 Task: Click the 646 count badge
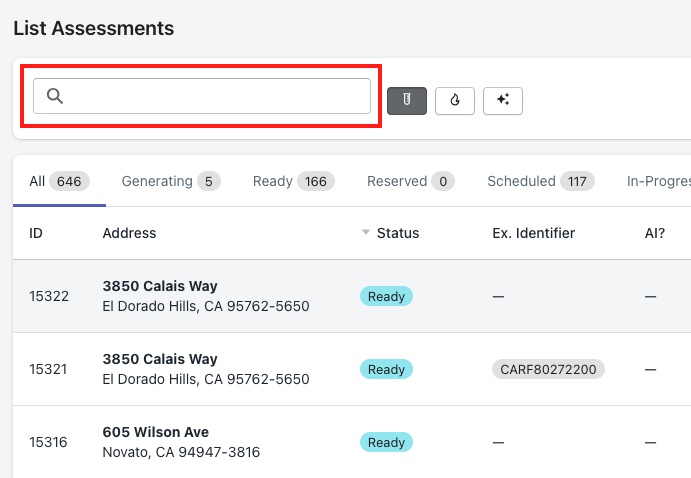click(x=69, y=182)
